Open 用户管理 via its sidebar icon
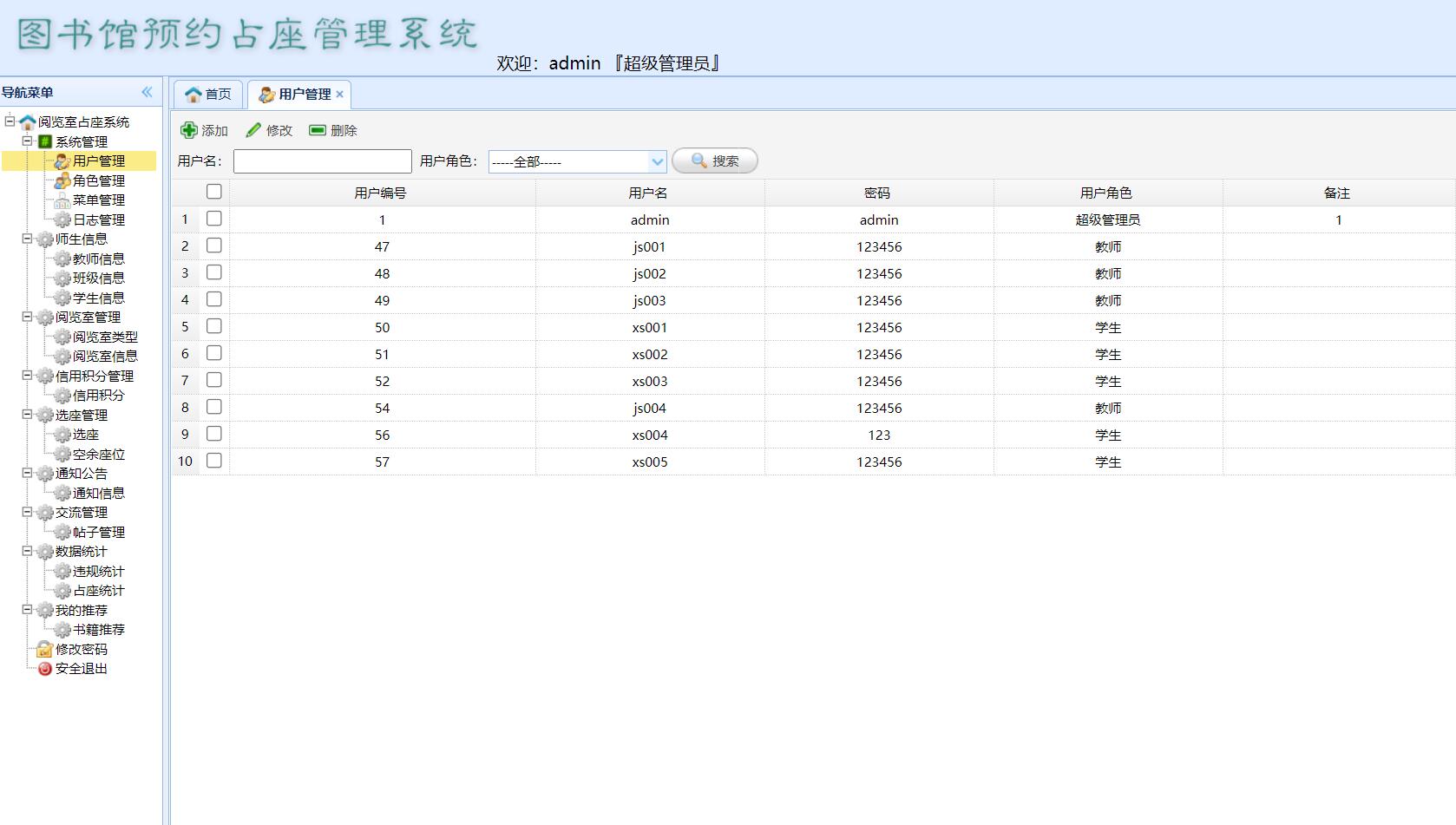Screen dimensions: 1456x825 pos(61,161)
